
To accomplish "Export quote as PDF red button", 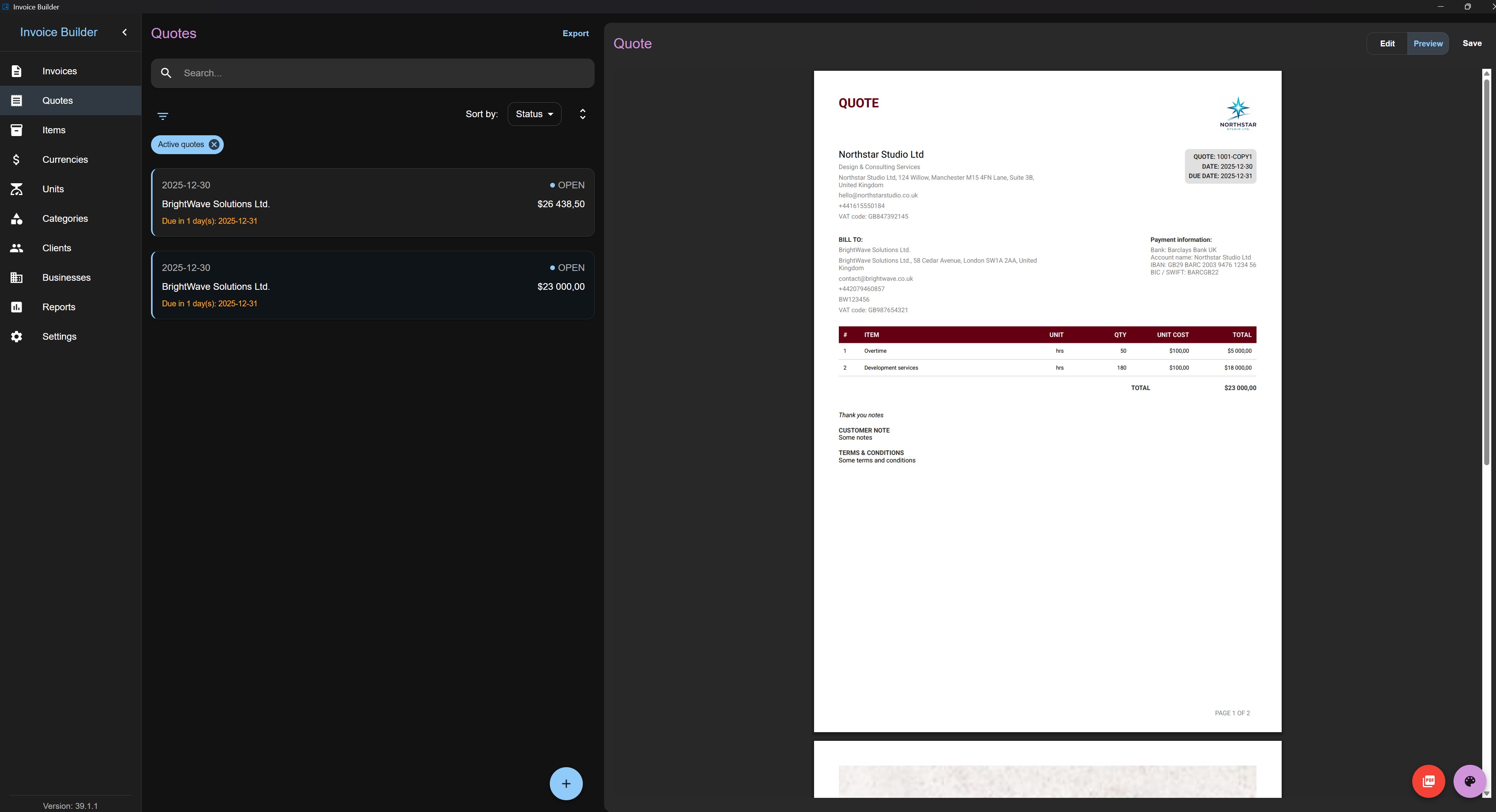I will pyautogui.click(x=1428, y=781).
